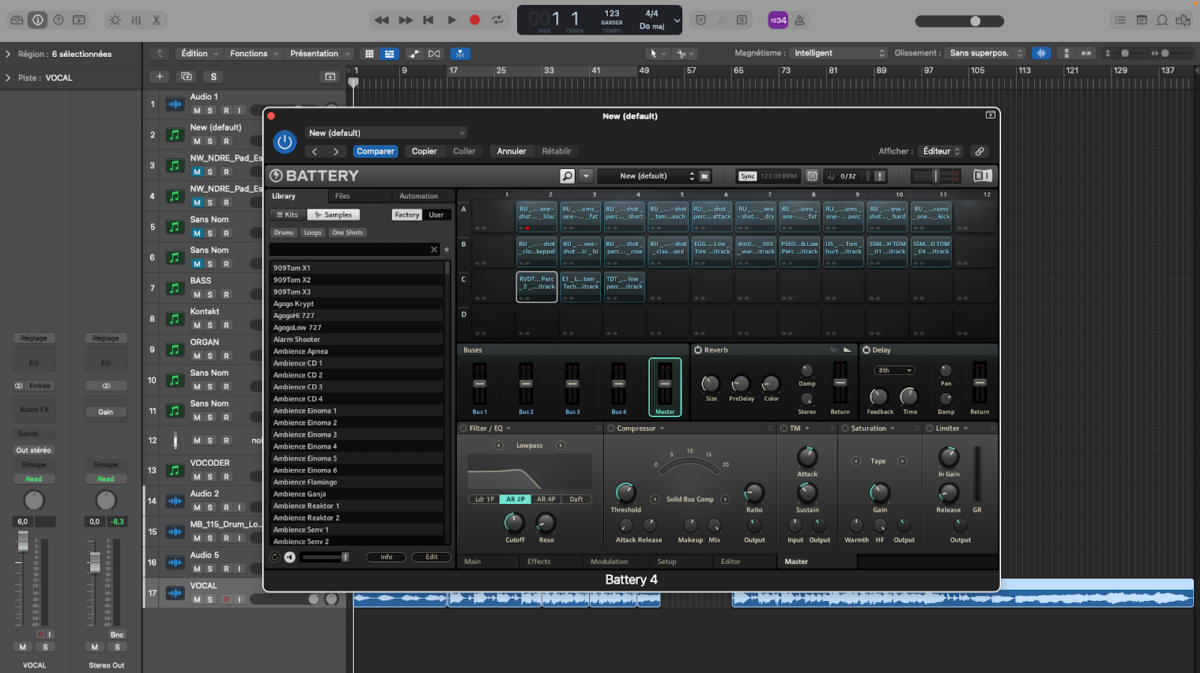Click the purple 1234 count-in button
Image resolution: width=1200 pixels, height=673 pixels.
coord(777,20)
